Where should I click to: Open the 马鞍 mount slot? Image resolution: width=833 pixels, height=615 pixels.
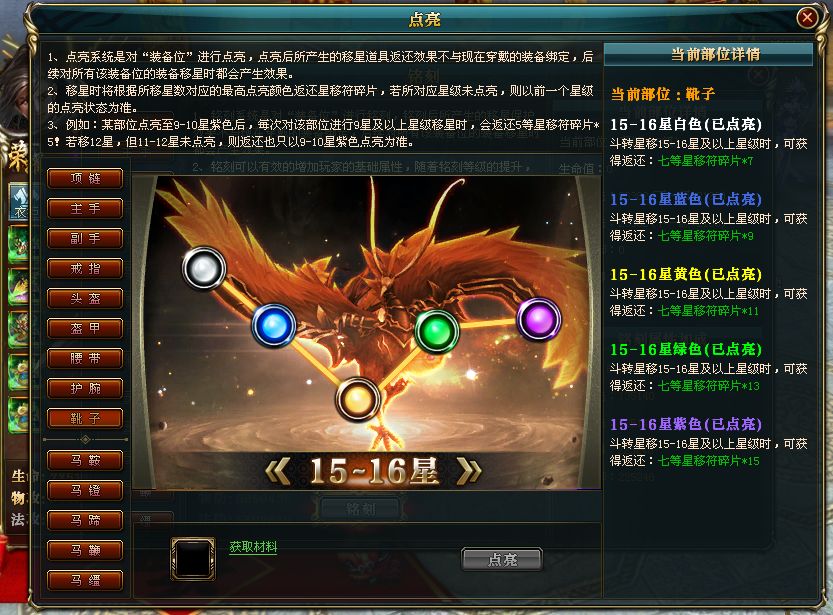click(85, 460)
